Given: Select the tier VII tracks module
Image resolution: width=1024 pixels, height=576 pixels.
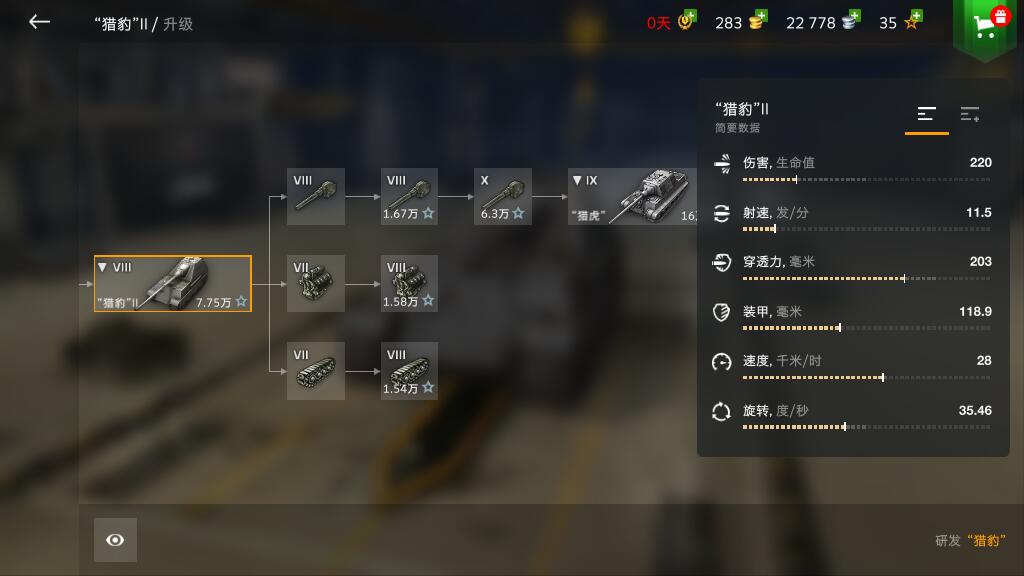Looking at the screenshot, I should 316,370.
